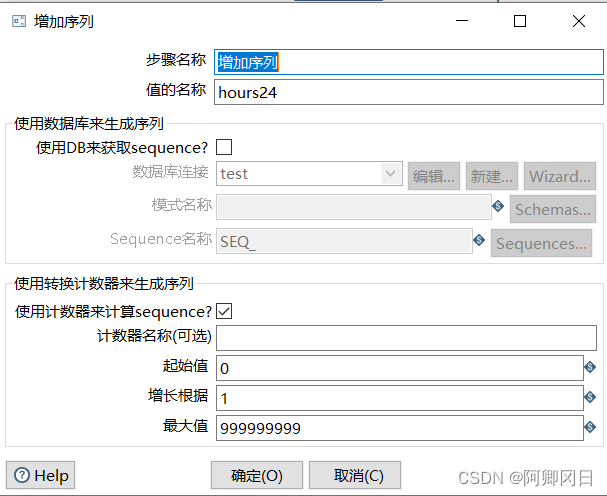Open Help with the question mark button
607x496 pixels.
[42, 475]
